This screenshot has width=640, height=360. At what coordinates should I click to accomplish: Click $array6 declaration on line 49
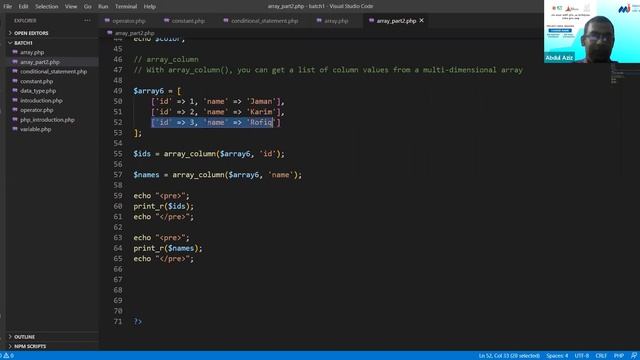coord(148,91)
